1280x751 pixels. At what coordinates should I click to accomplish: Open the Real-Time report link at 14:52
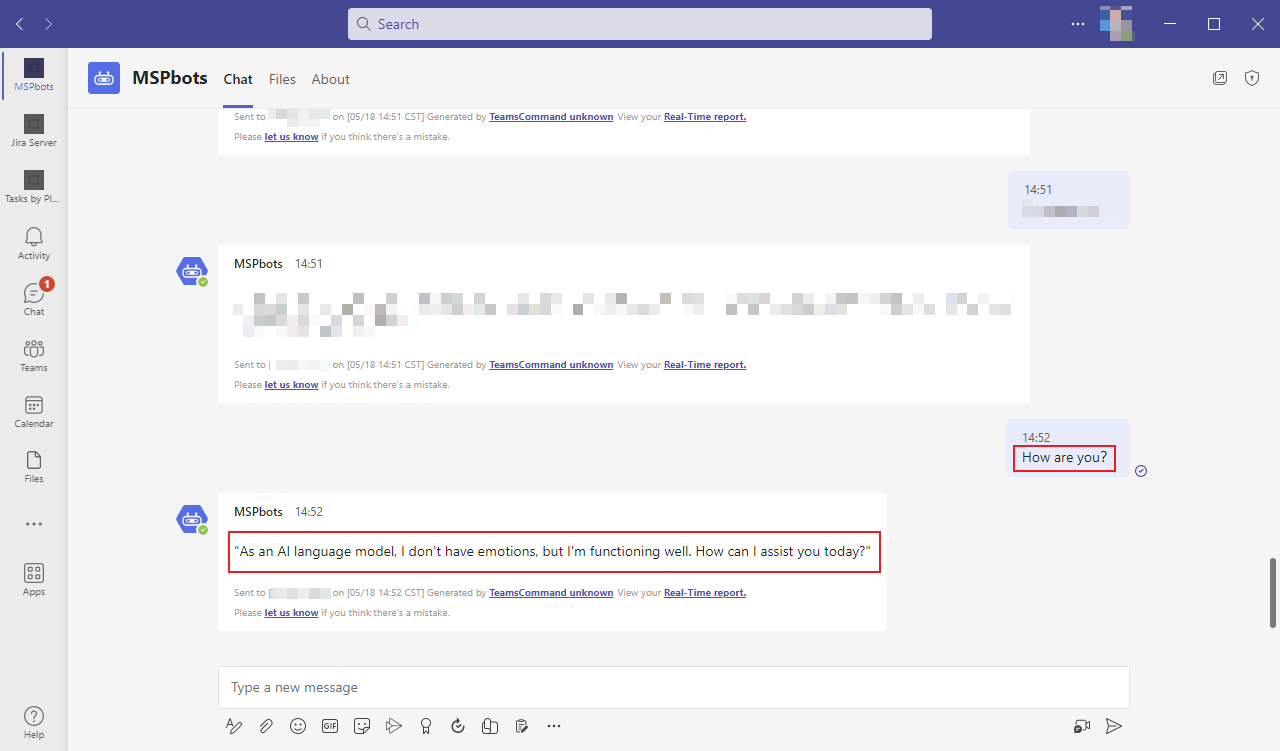[704, 592]
